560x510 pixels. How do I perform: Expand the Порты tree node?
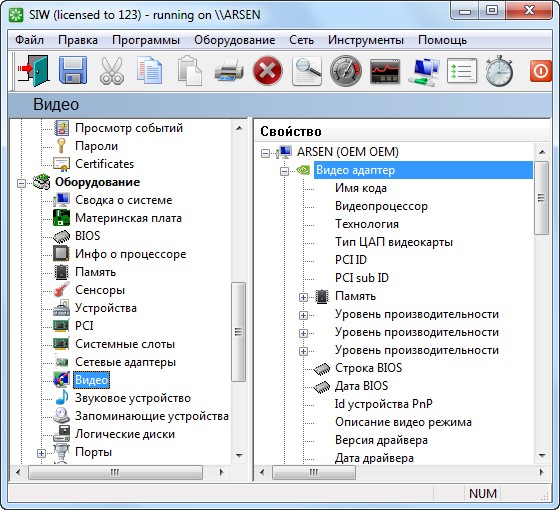tap(41, 453)
